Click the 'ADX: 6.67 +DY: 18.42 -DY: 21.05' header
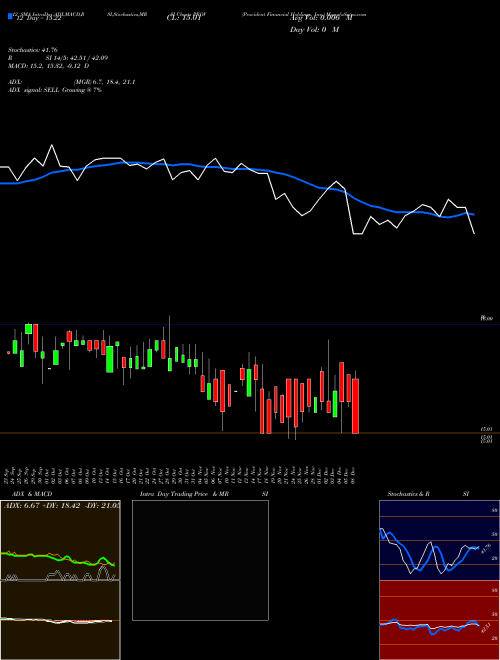Viewport: 500px width, 660px height. coord(61,506)
